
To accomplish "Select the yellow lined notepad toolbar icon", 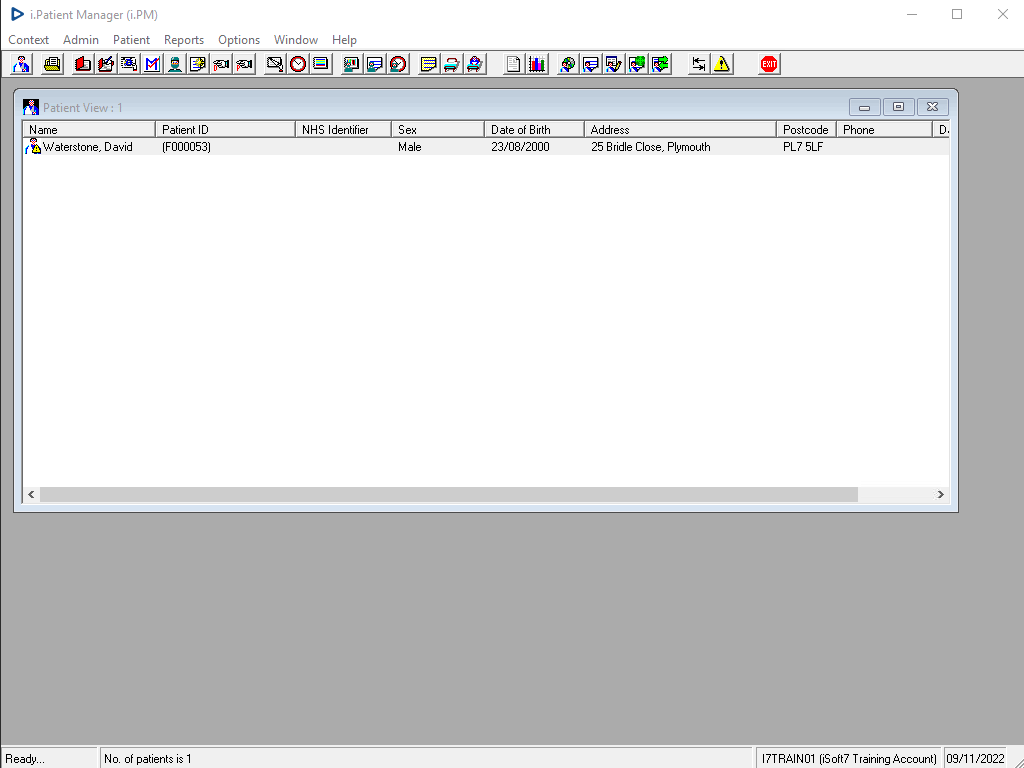I will click(428, 64).
